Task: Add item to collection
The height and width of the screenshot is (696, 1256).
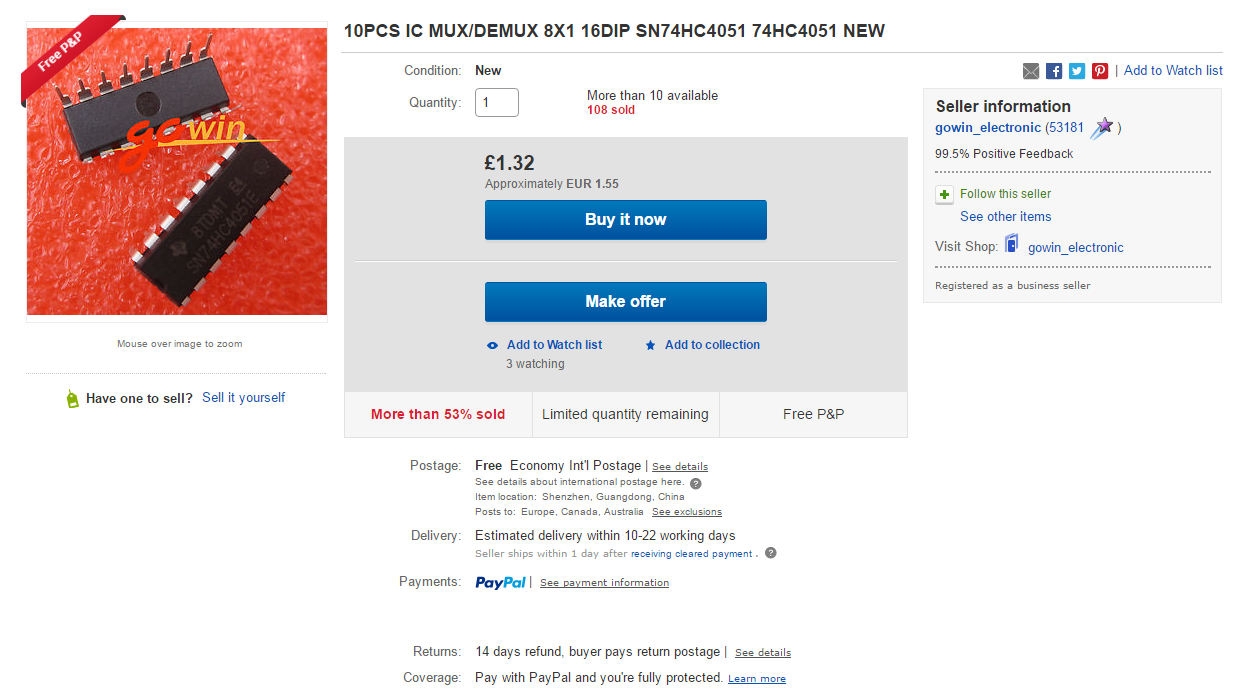Action: click(x=712, y=345)
